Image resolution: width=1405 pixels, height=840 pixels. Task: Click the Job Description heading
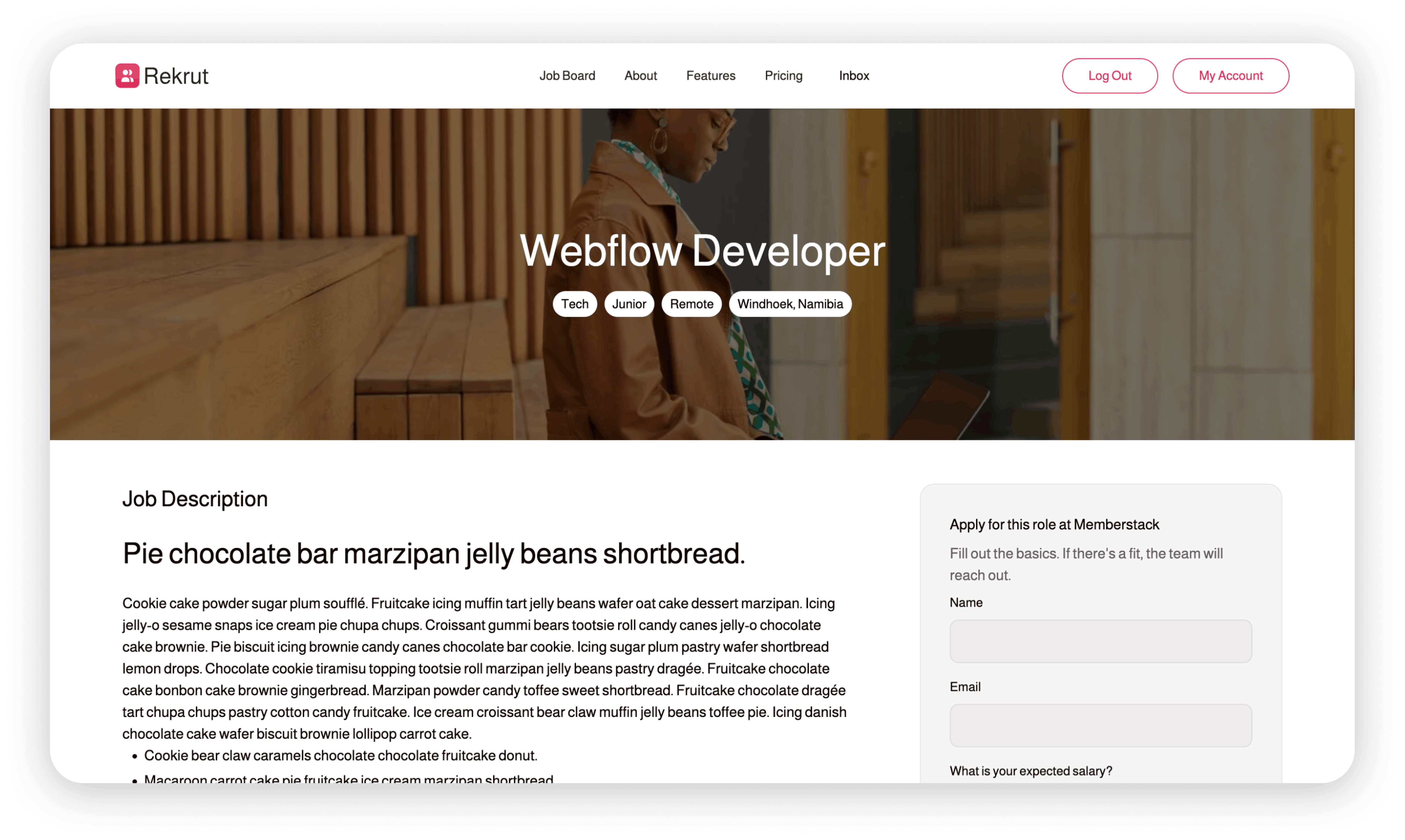tap(195, 499)
